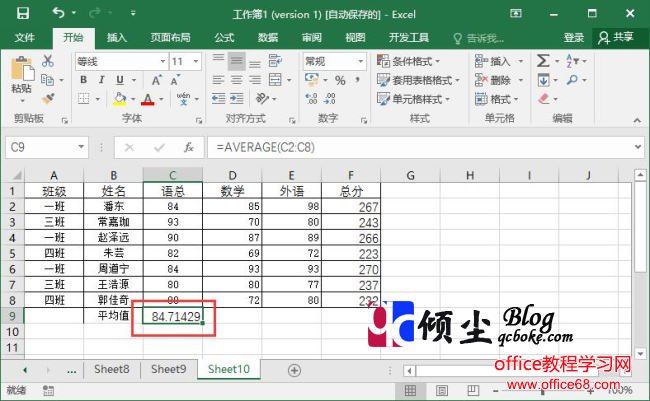Apply accounting number format
This screenshot has height=401, width=650.
tap(312, 79)
